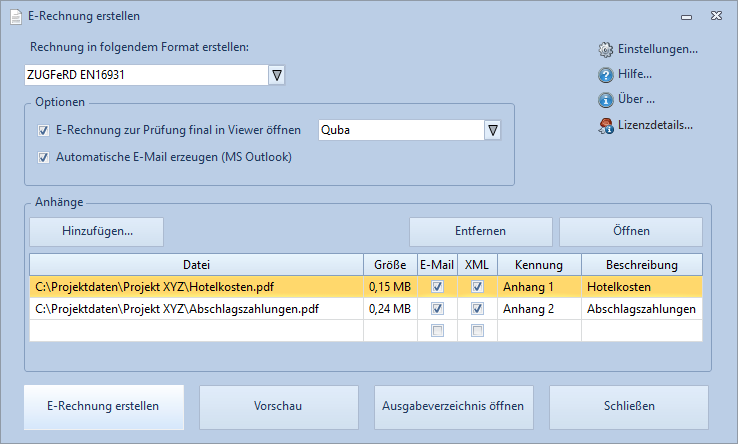Click the 0,24 MB size cell

pyautogui.click(x=390, y=308)
